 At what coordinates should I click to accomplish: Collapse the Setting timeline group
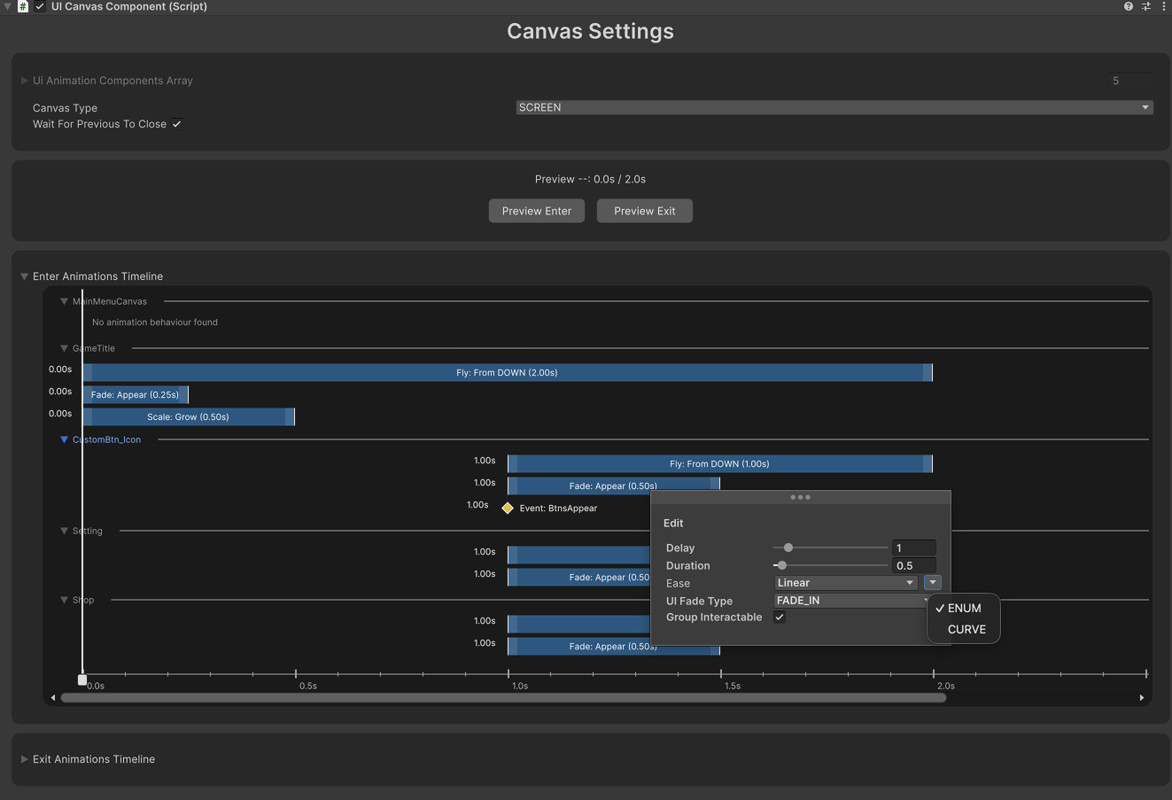pyautogui.click(x=64, y=531)
